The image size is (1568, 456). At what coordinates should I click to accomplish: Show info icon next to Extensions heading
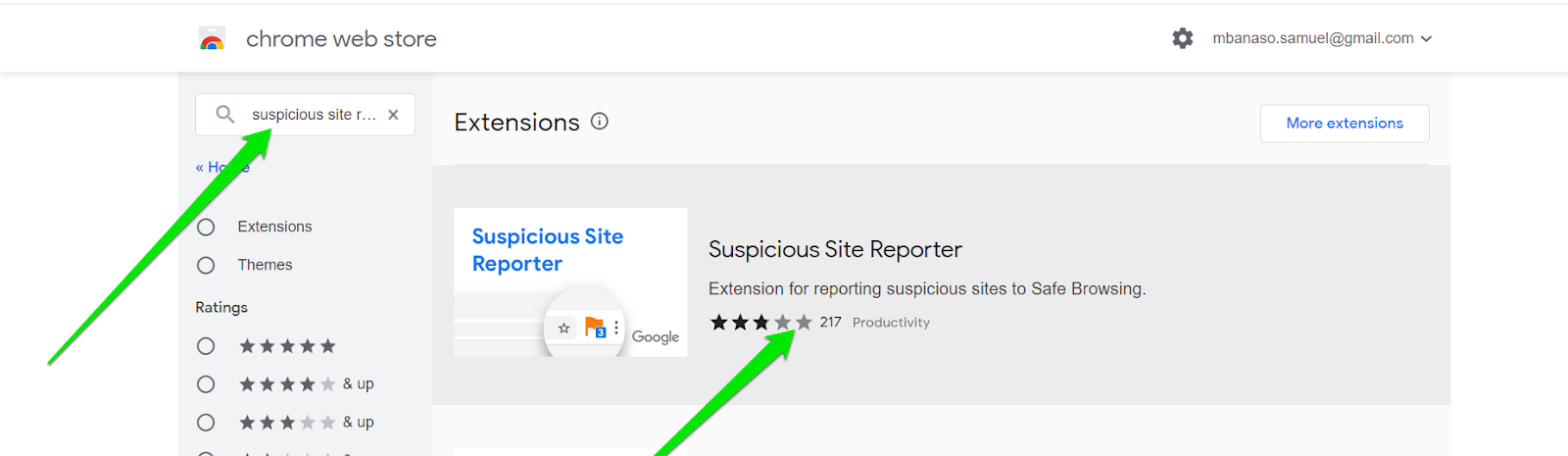[600, 122]
